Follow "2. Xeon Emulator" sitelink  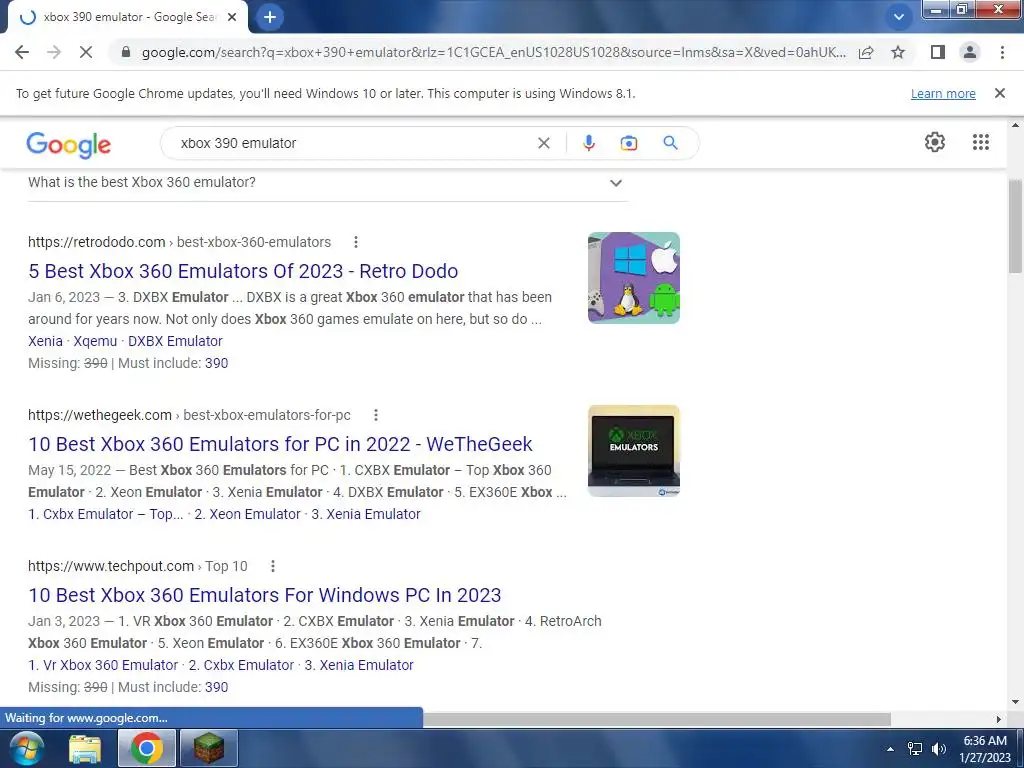tap(247, 515)
